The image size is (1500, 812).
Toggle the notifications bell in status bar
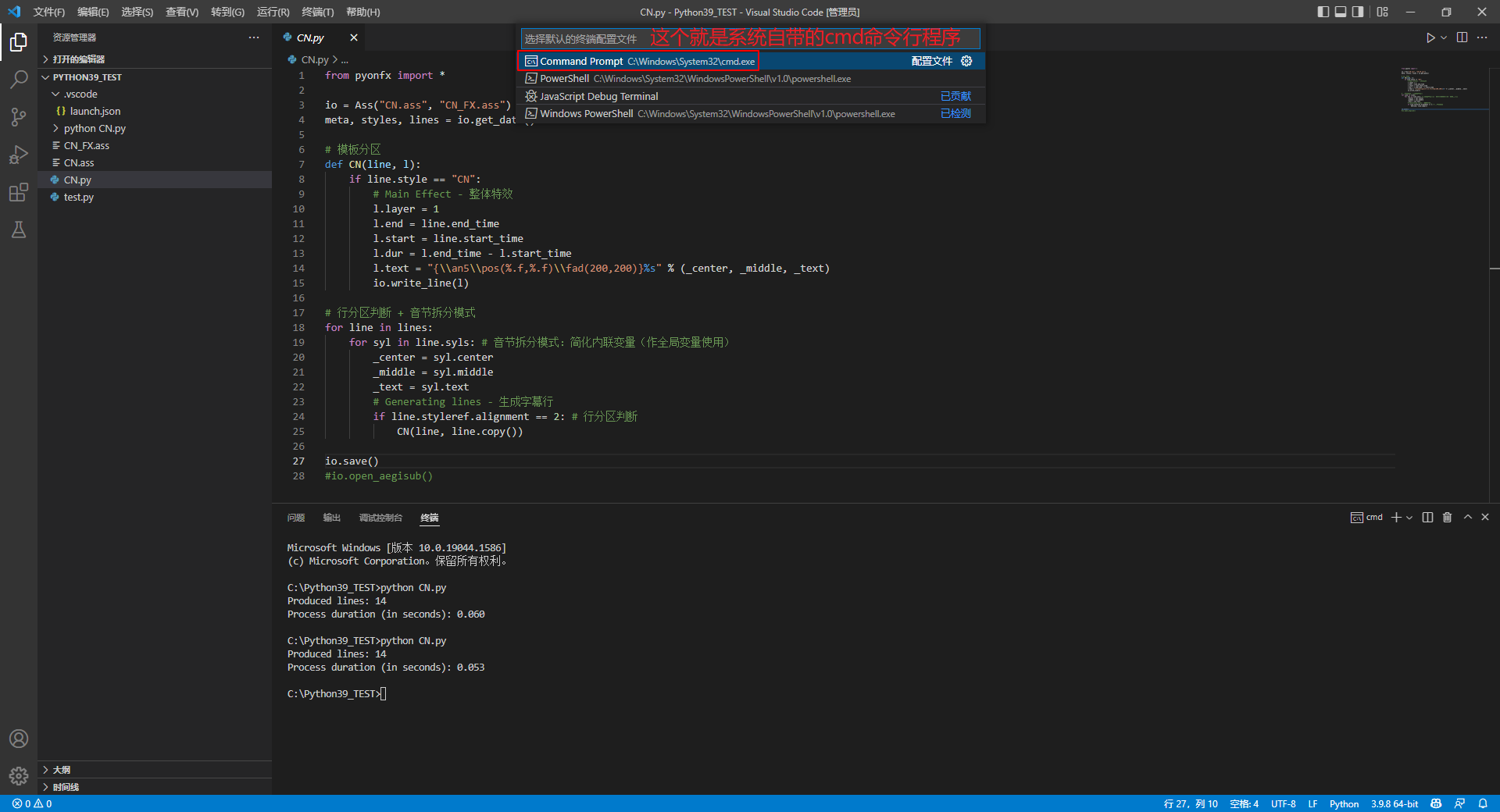pyautogui.click(x=1484, y=803)
